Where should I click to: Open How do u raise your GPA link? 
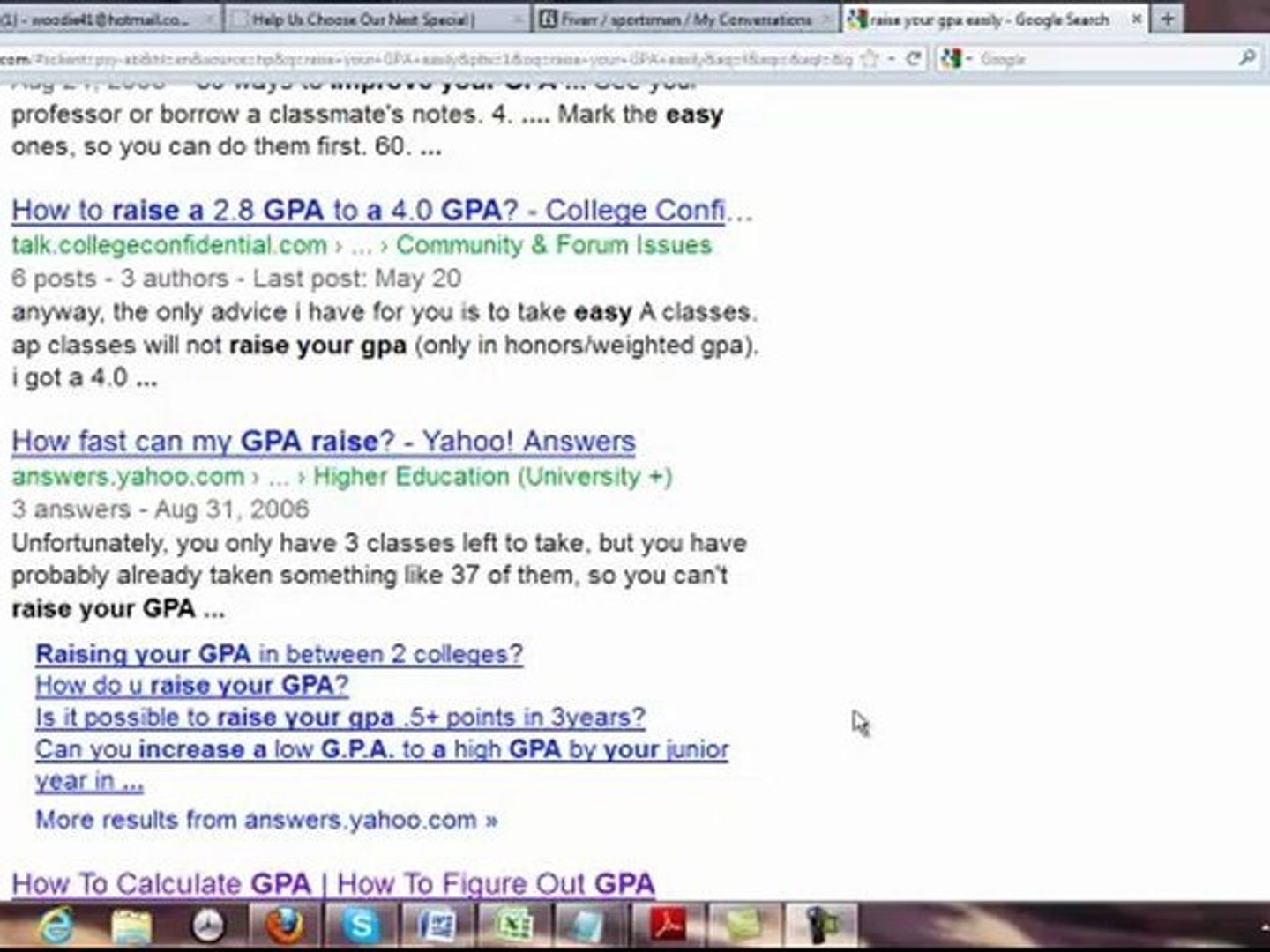pyautogui.click(x=192, y=685)
